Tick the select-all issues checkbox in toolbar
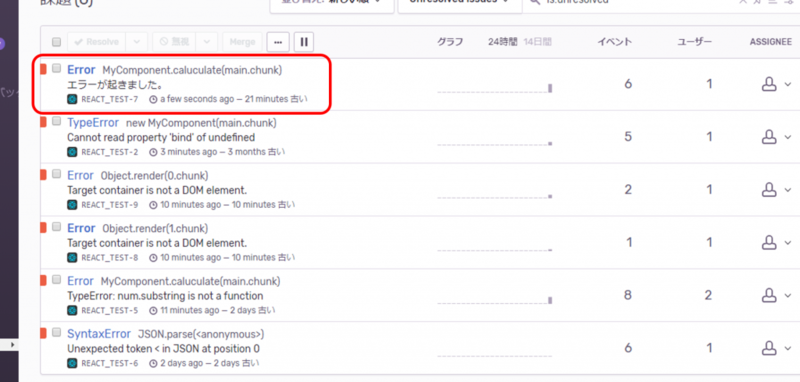800x382 pixels. 57,42
